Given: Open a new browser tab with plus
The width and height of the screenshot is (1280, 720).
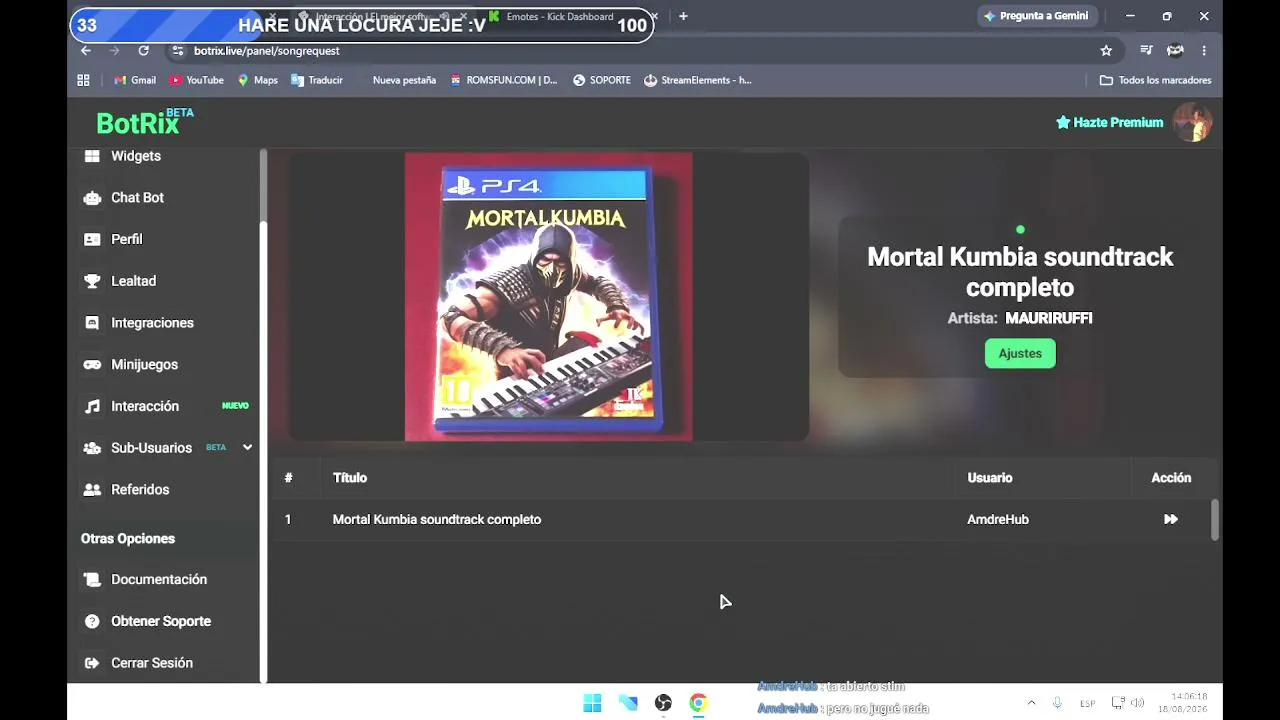Looking at the screenshot, I should [683, 16].
